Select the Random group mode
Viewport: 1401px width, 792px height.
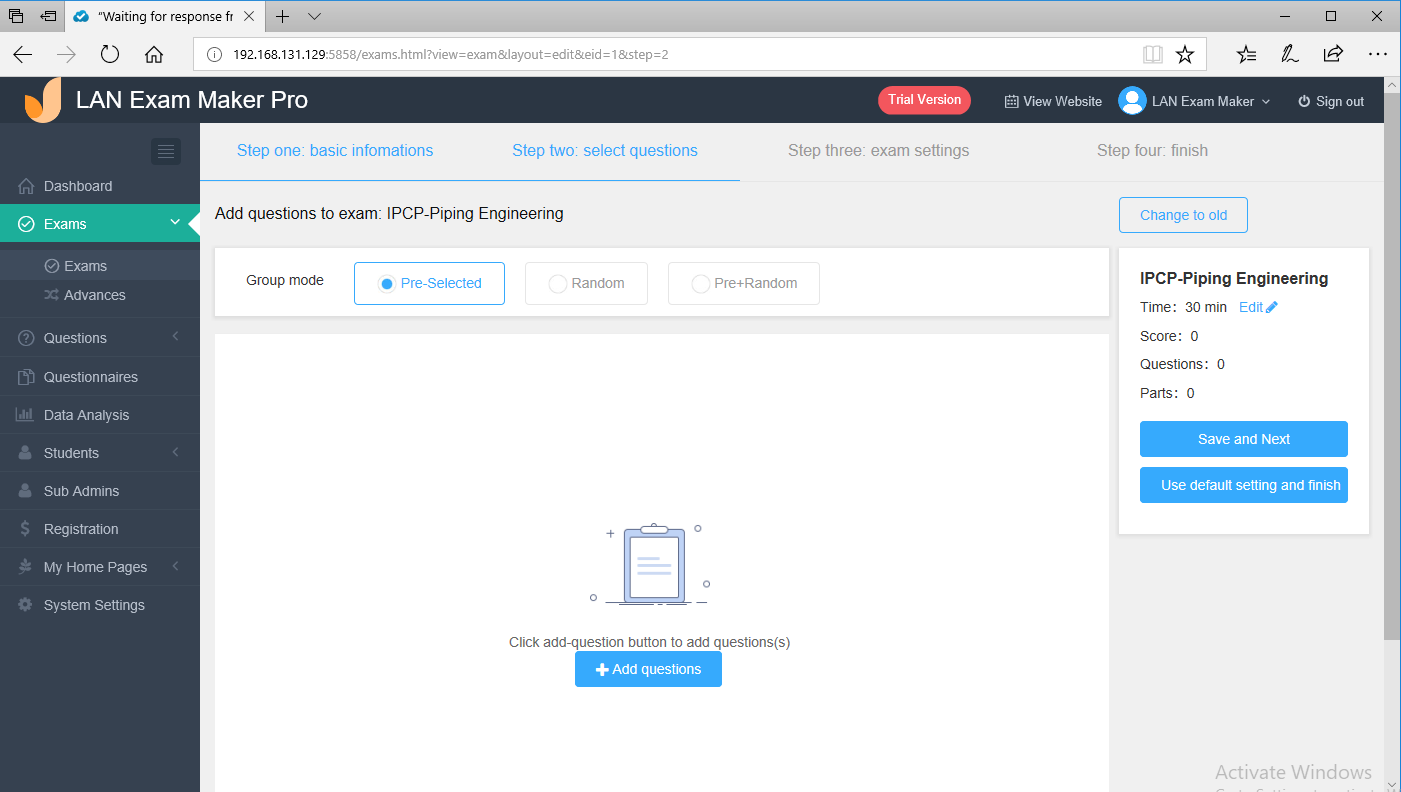[586, 283]
